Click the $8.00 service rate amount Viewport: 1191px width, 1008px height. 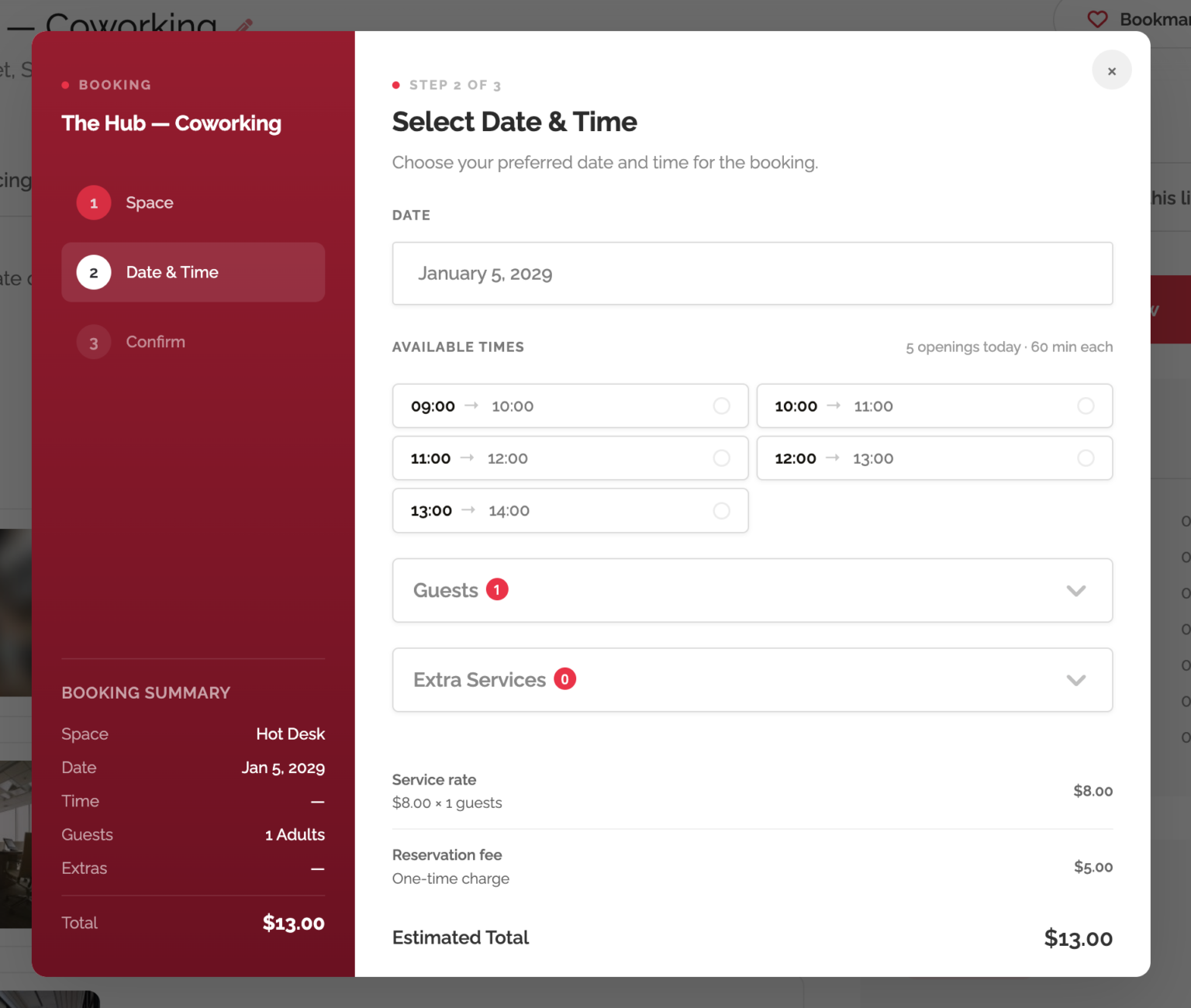point(1093,791)
